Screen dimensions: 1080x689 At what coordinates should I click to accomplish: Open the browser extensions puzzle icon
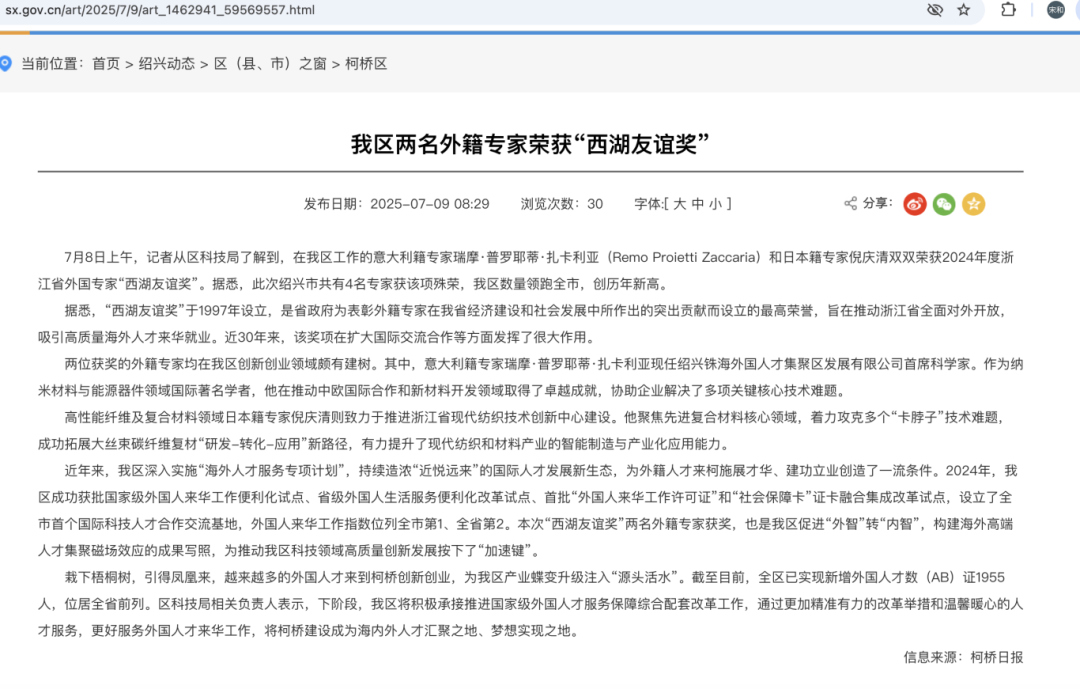coord(1008,10)
